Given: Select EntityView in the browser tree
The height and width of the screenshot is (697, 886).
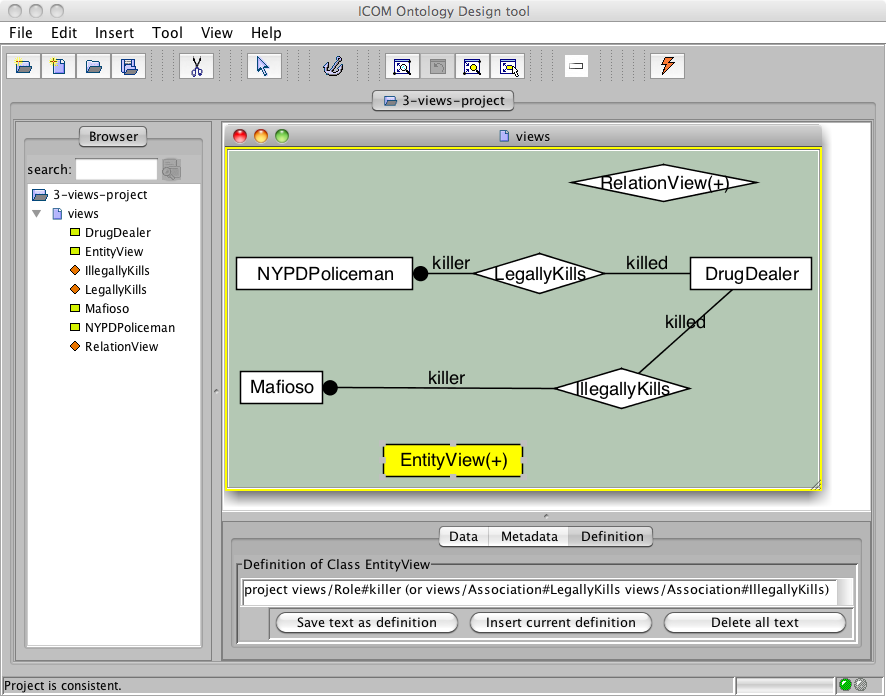Looking at the screenshot, I should point(114,251).
